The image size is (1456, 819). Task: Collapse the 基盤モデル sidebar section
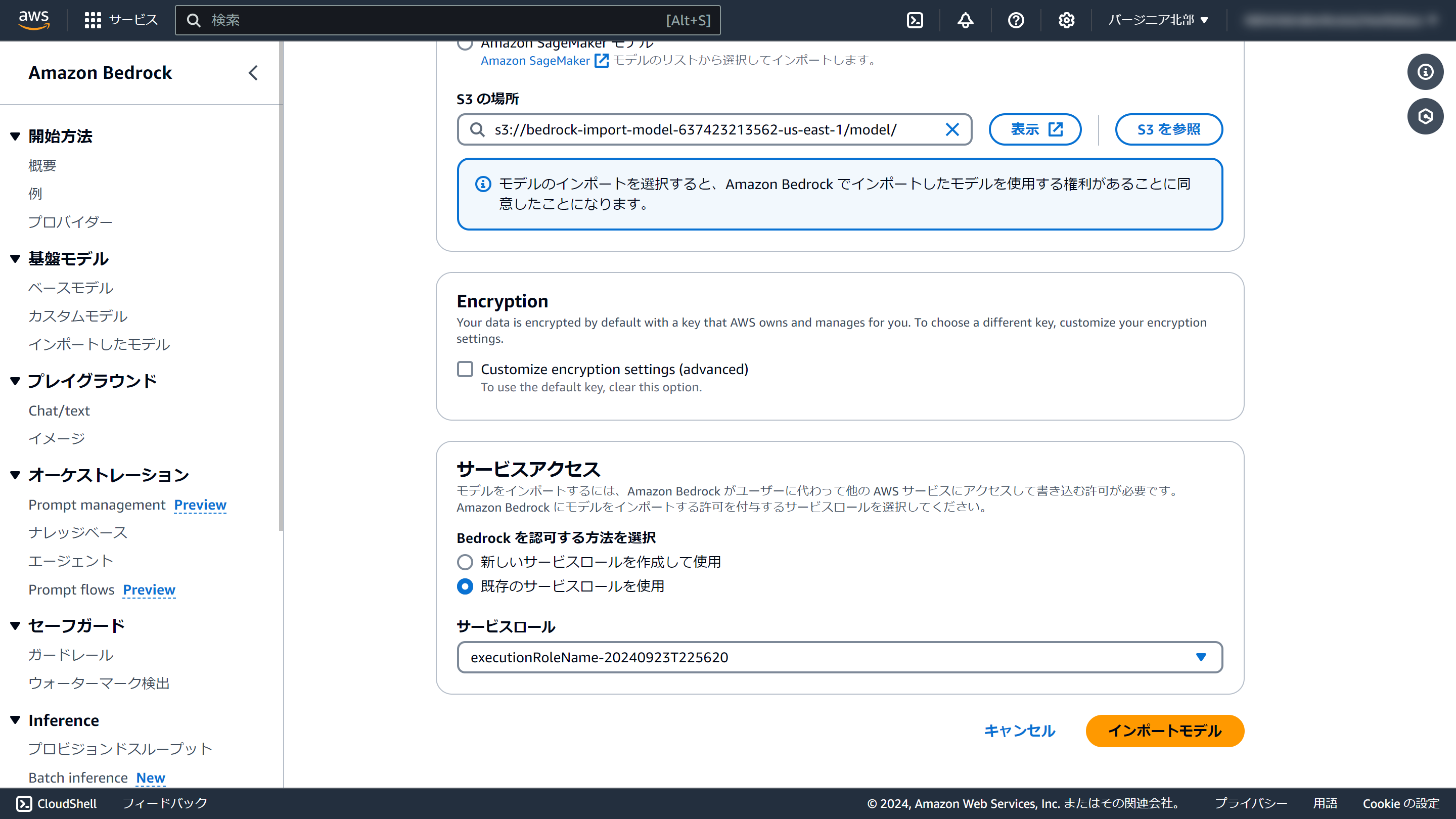[x=15, y=259]
